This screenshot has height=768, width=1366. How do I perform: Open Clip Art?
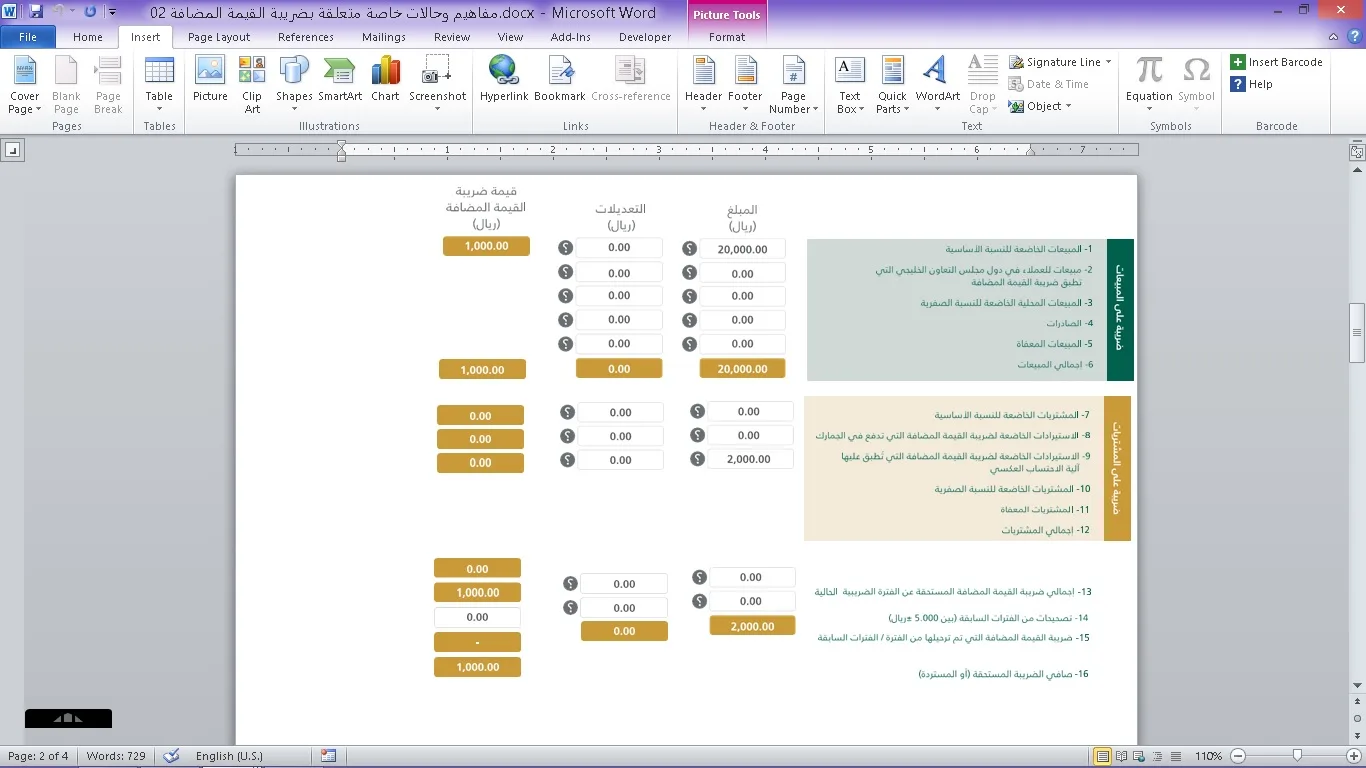pos(252,85)
